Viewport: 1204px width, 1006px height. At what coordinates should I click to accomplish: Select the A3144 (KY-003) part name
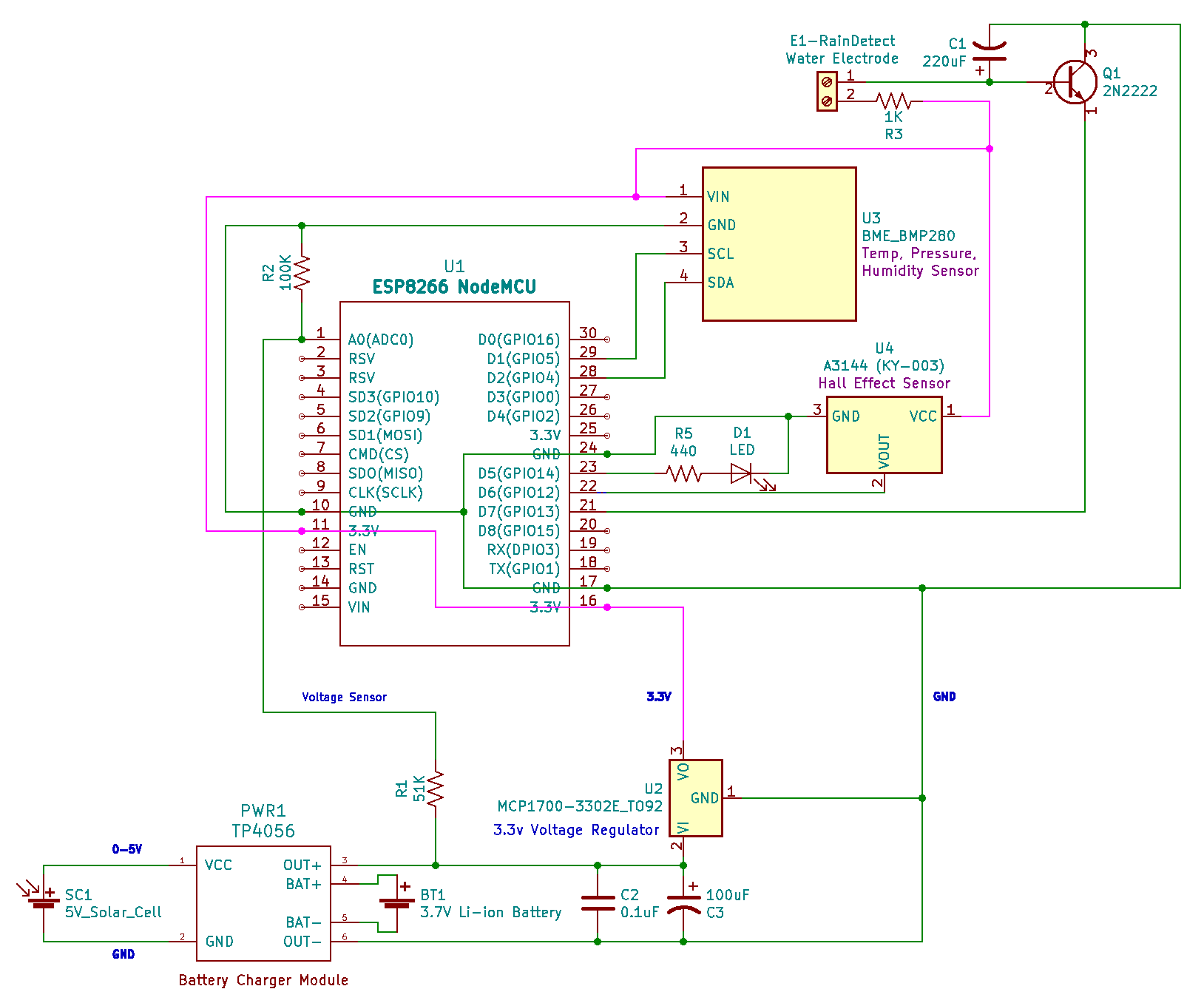click(884, 365)
